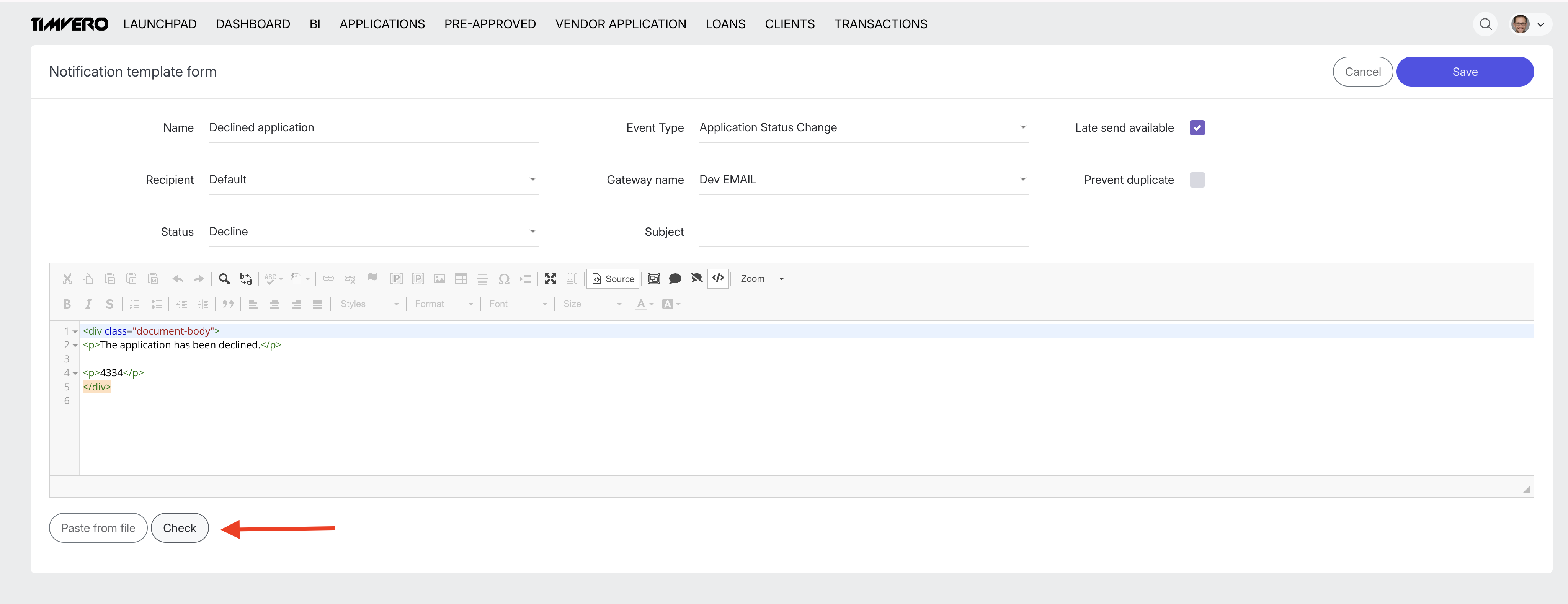
Task: Open the search icon in top navigation
Action: pos(1485,24)
